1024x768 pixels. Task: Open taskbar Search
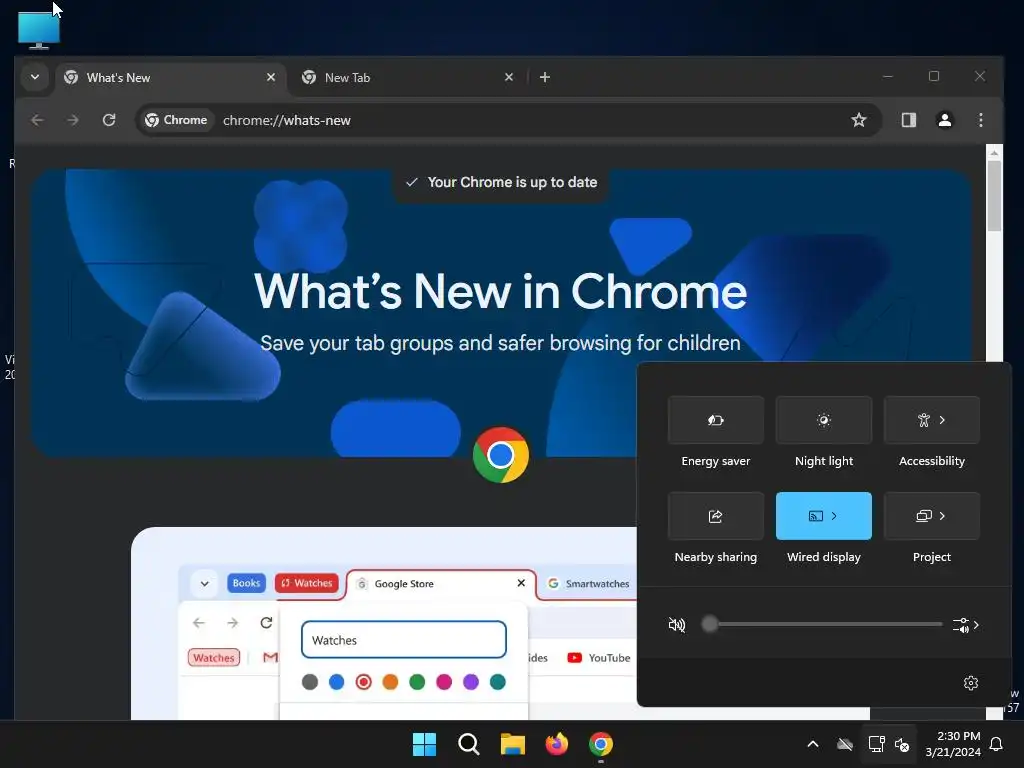tap(468, 744)
